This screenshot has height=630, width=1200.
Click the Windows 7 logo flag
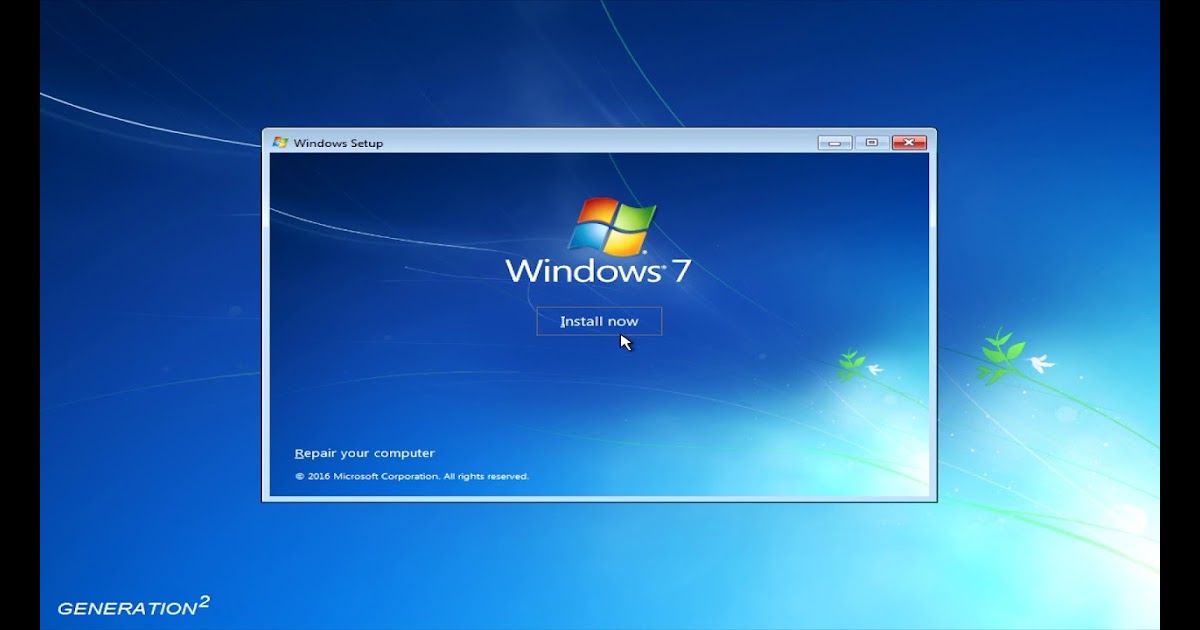612,225
